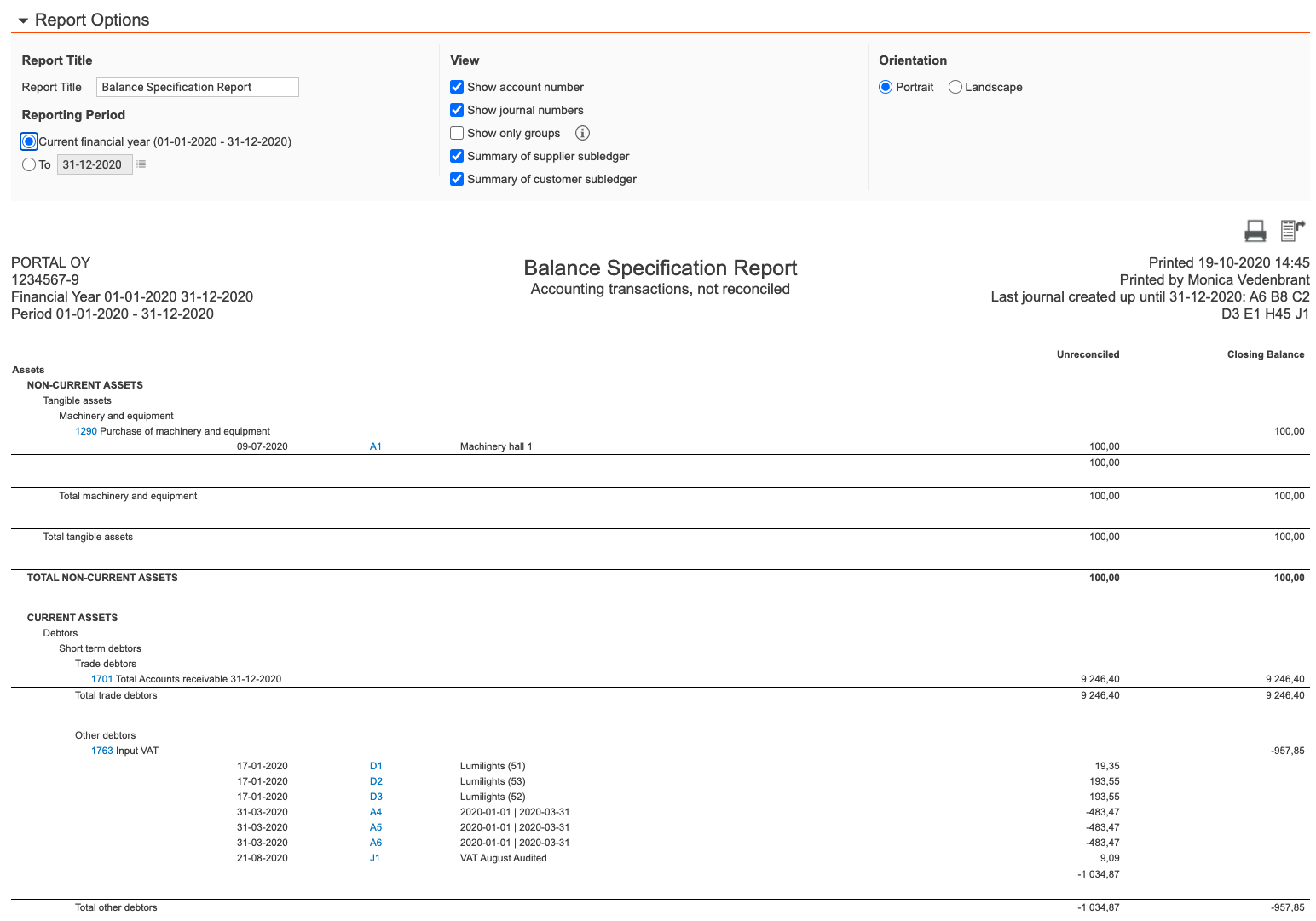Select the Landscape orientation
This screenshot has height=921, width=1316.
955,87
